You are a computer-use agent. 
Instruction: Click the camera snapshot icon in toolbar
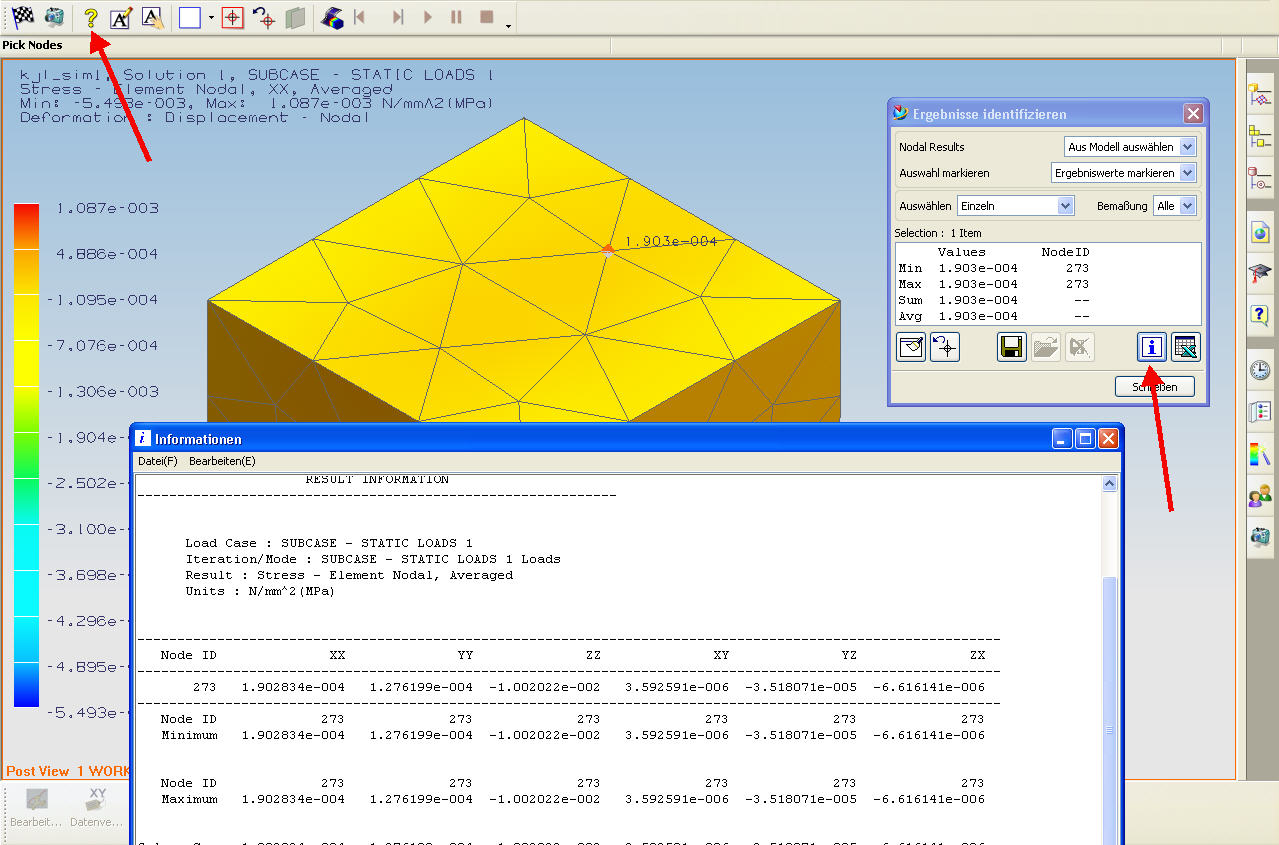pyautogui.click(x=54, y=17)
